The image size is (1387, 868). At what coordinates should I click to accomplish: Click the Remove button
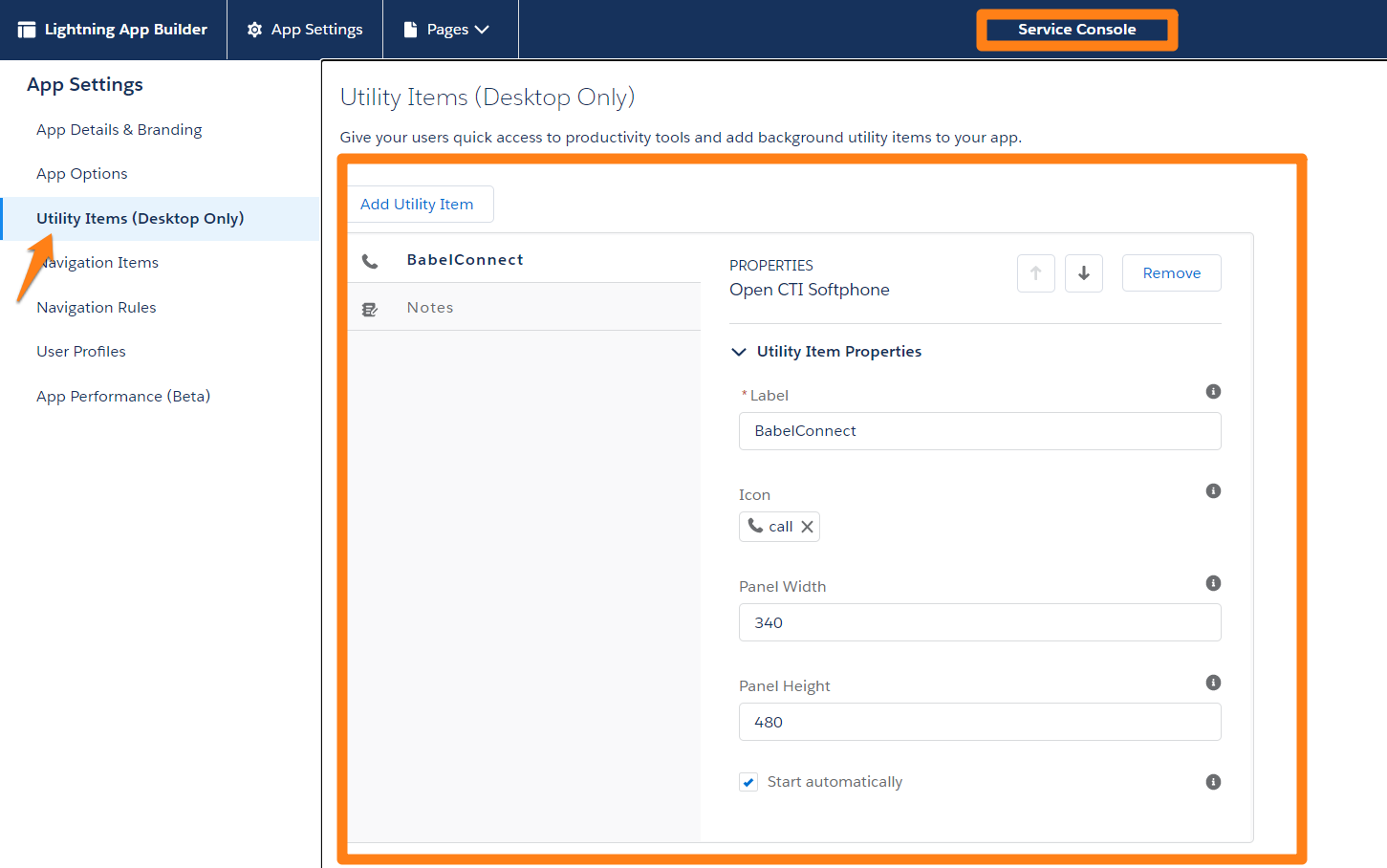click(x=1171, y=273)
